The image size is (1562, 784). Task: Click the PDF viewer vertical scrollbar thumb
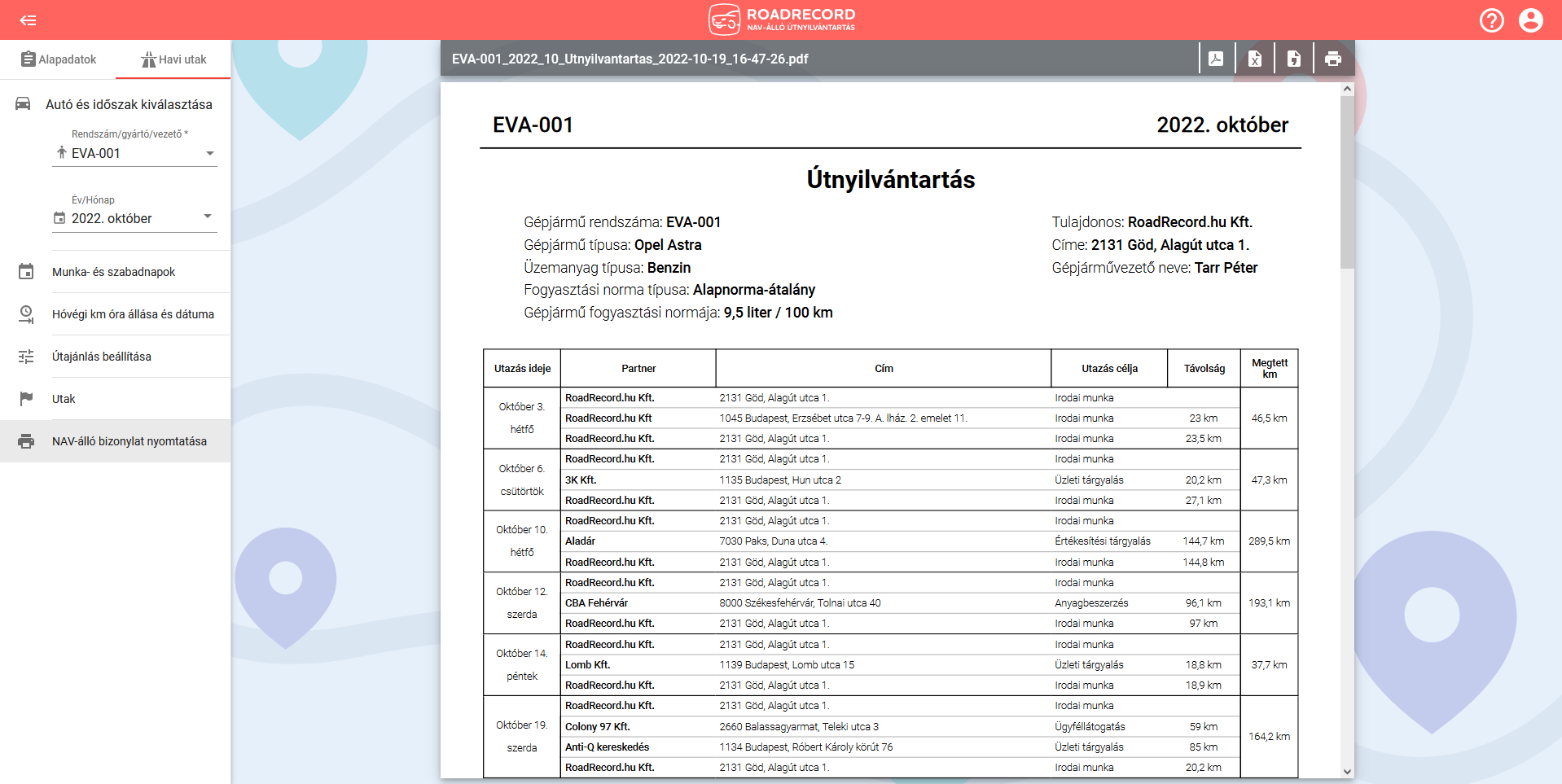point(1347,183)
